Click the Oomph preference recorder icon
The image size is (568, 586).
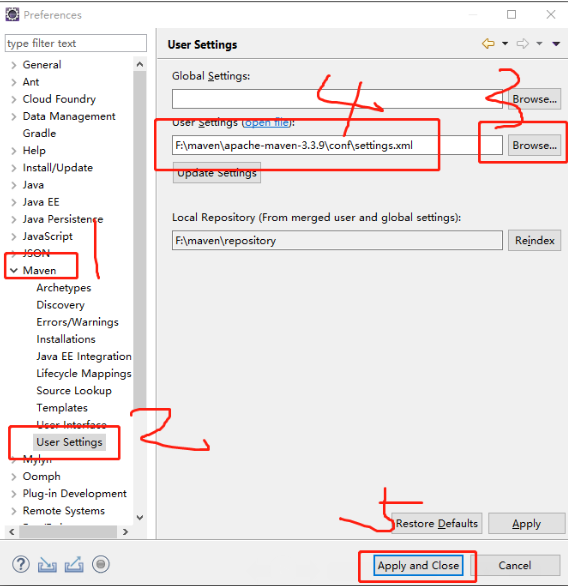coord(101,564)
